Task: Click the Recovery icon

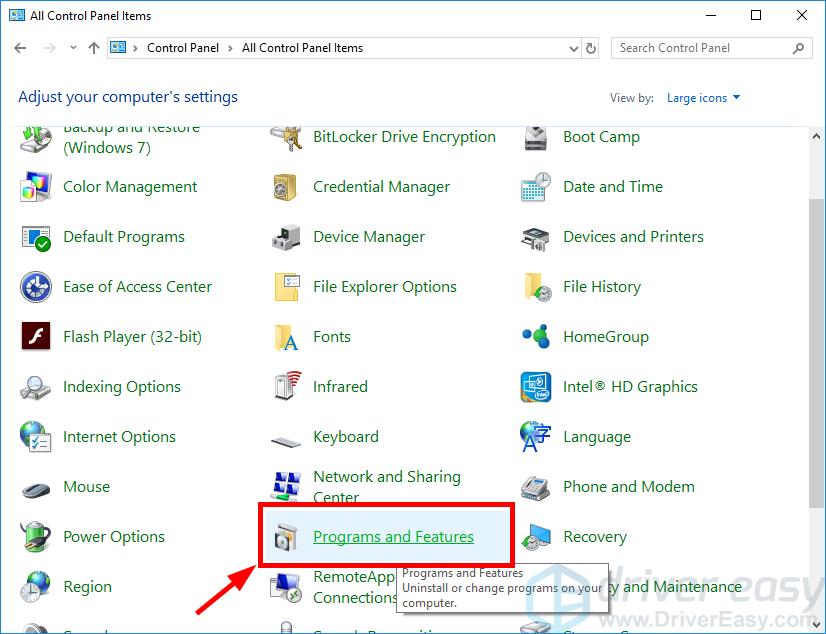Action: 536,537
